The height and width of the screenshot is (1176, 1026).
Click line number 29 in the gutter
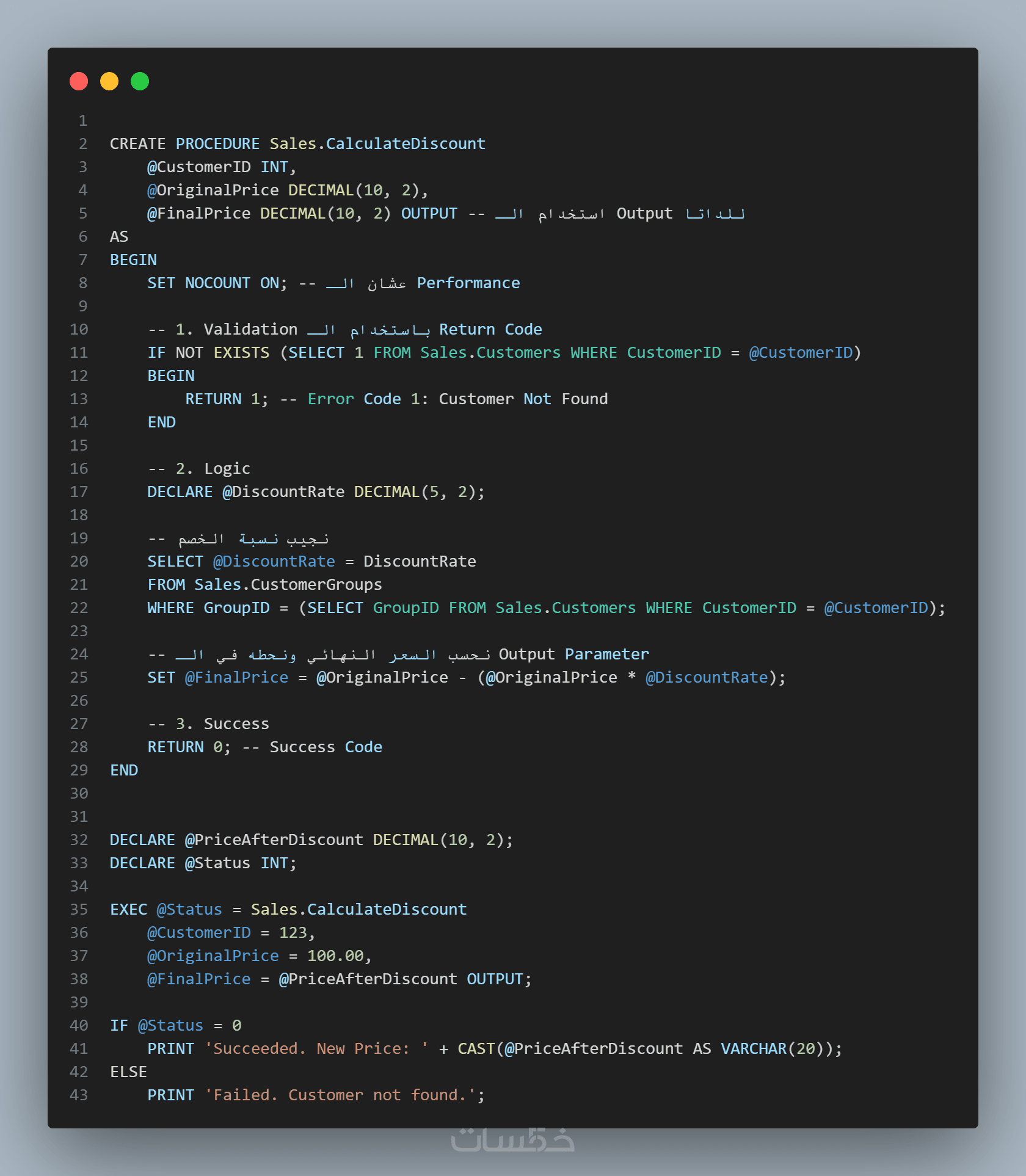point(79,771)
